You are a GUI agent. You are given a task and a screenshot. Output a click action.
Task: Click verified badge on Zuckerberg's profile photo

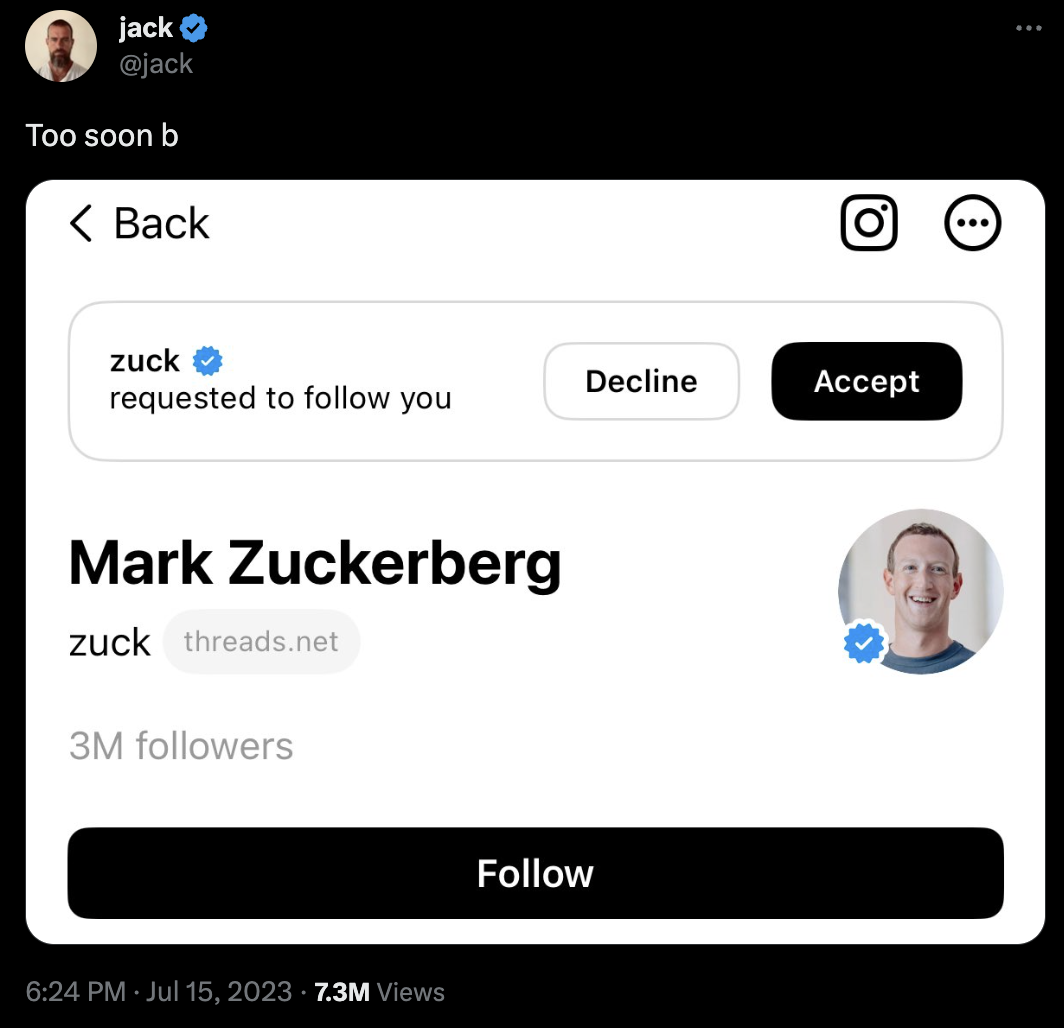(x=864, y=643)
